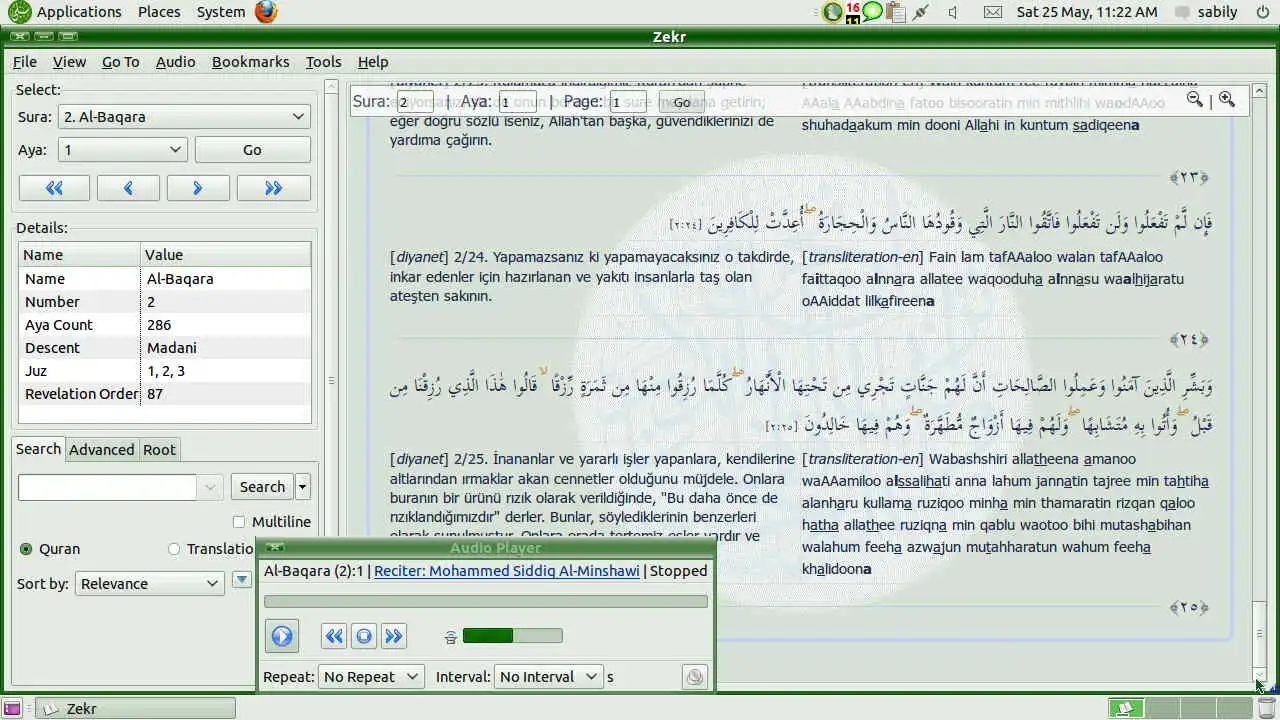The image size is (1280, 720).
Task: Adjust the Audio Player volume slider
Action: 512,636
